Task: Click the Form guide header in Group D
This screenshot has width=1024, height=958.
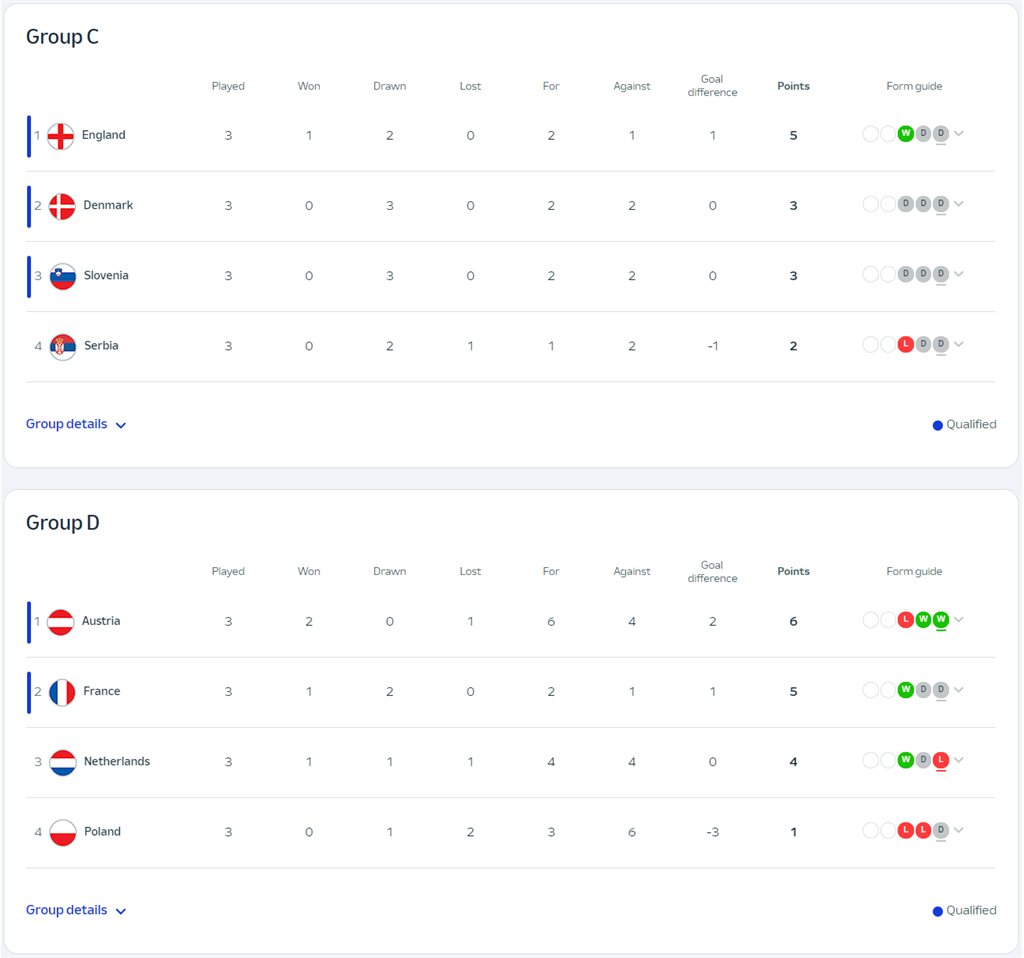Action: tap(914, 571)
